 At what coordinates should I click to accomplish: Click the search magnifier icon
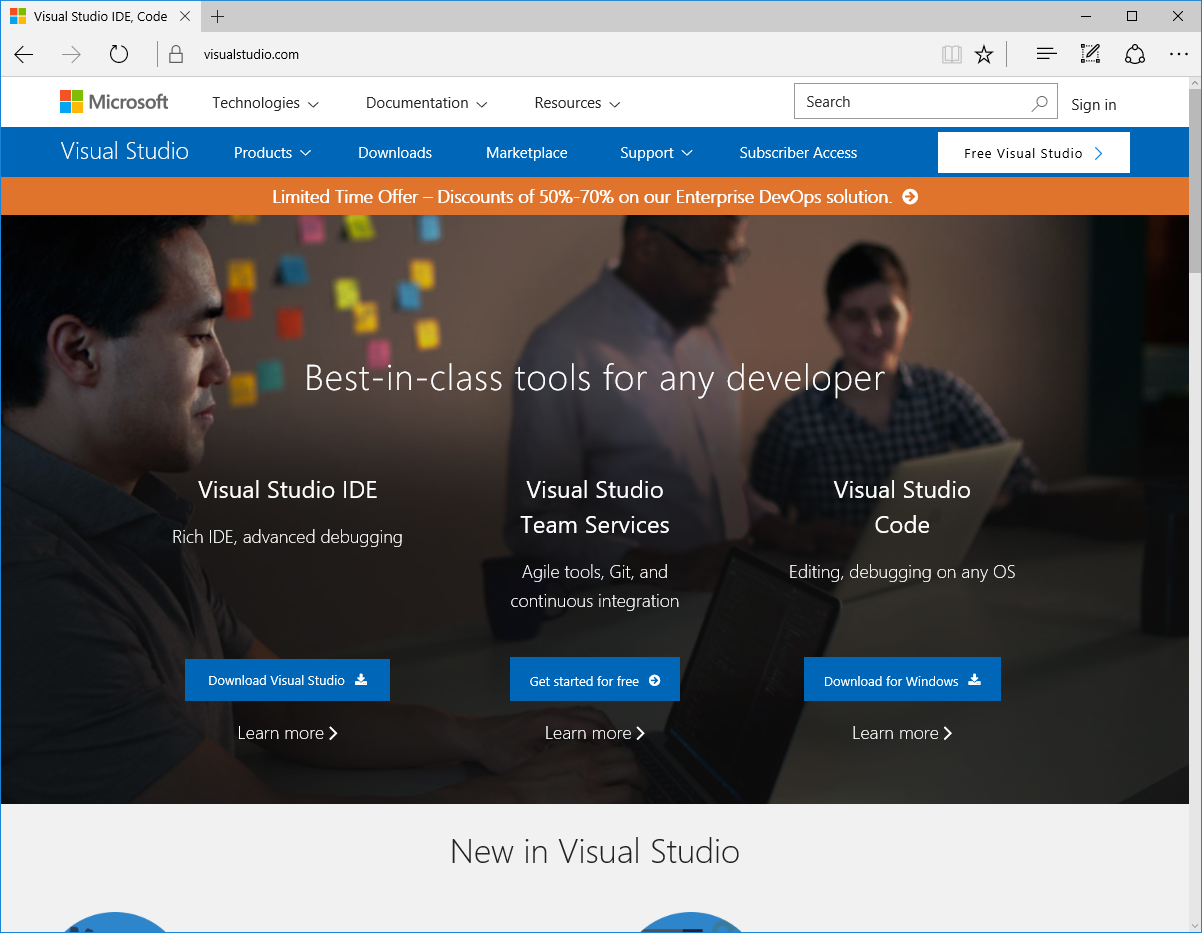click(1040, 102)
